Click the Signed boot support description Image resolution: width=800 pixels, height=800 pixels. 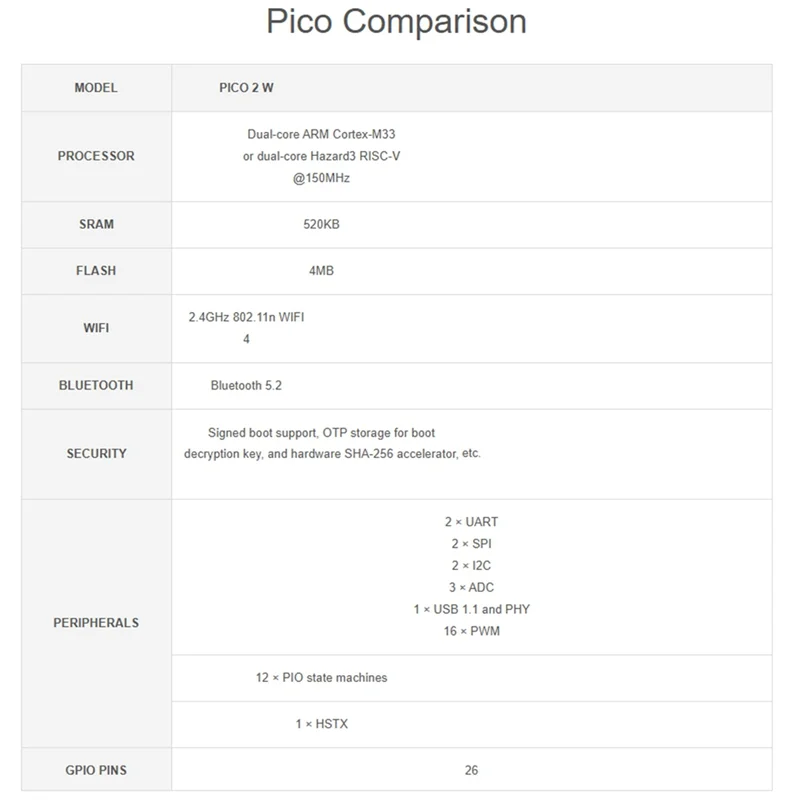[x=321, y=433]
